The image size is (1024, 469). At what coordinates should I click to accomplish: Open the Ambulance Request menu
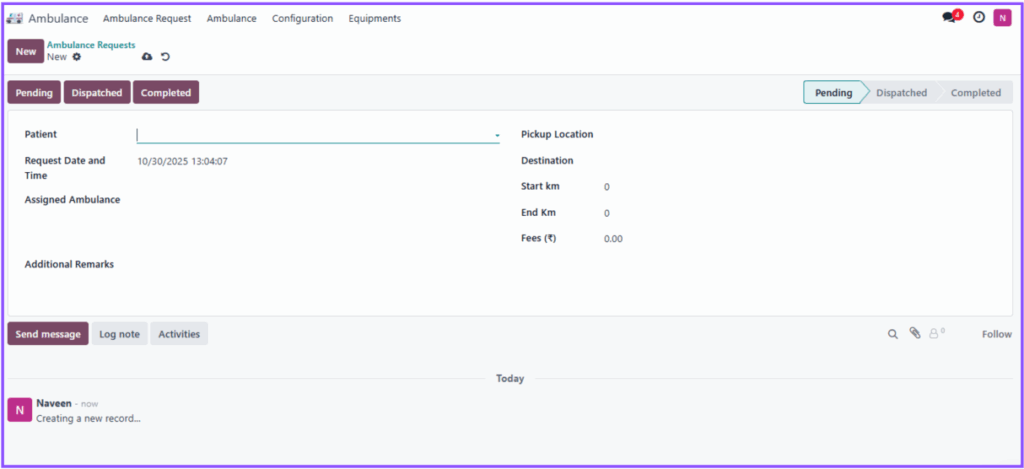[147, 18]
